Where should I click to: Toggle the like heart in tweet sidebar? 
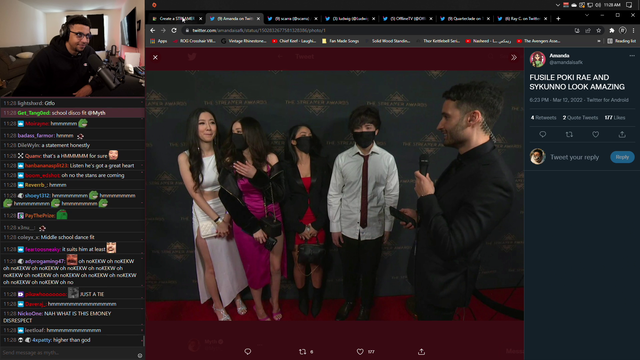596,134
